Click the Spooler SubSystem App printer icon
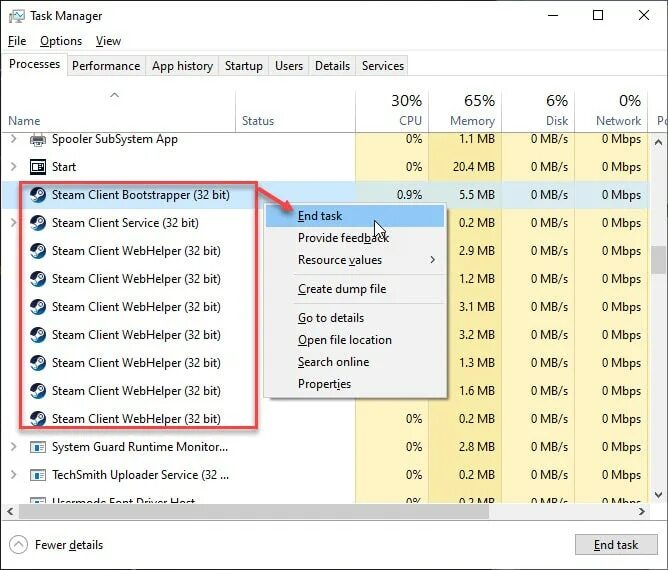Screen dimensions: 668x570 [38, 139]
